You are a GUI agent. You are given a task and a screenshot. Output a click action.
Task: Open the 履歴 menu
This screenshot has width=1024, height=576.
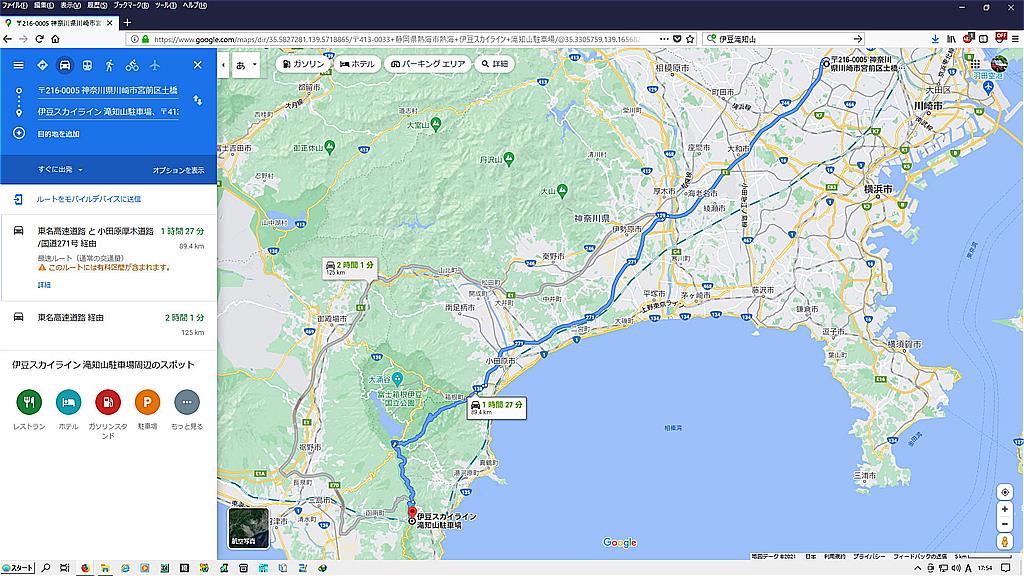click(97, 5)
